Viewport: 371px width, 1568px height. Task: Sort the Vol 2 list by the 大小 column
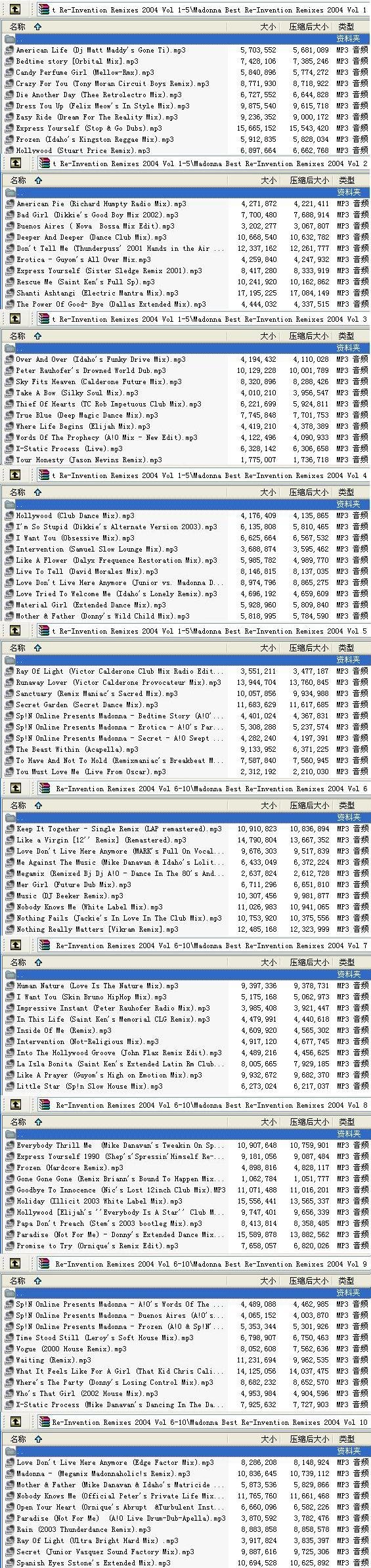pyautogui.click(x=268, y=180)
